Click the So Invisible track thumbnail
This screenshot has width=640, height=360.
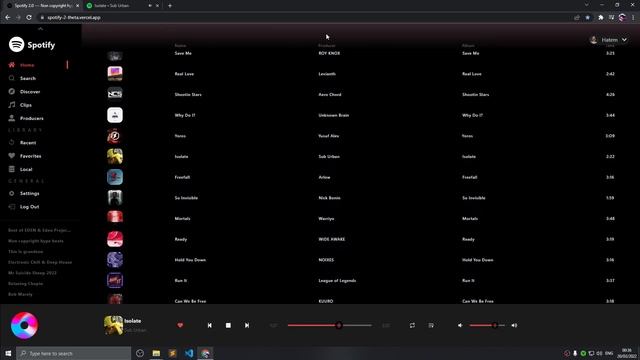pos(115,198)
